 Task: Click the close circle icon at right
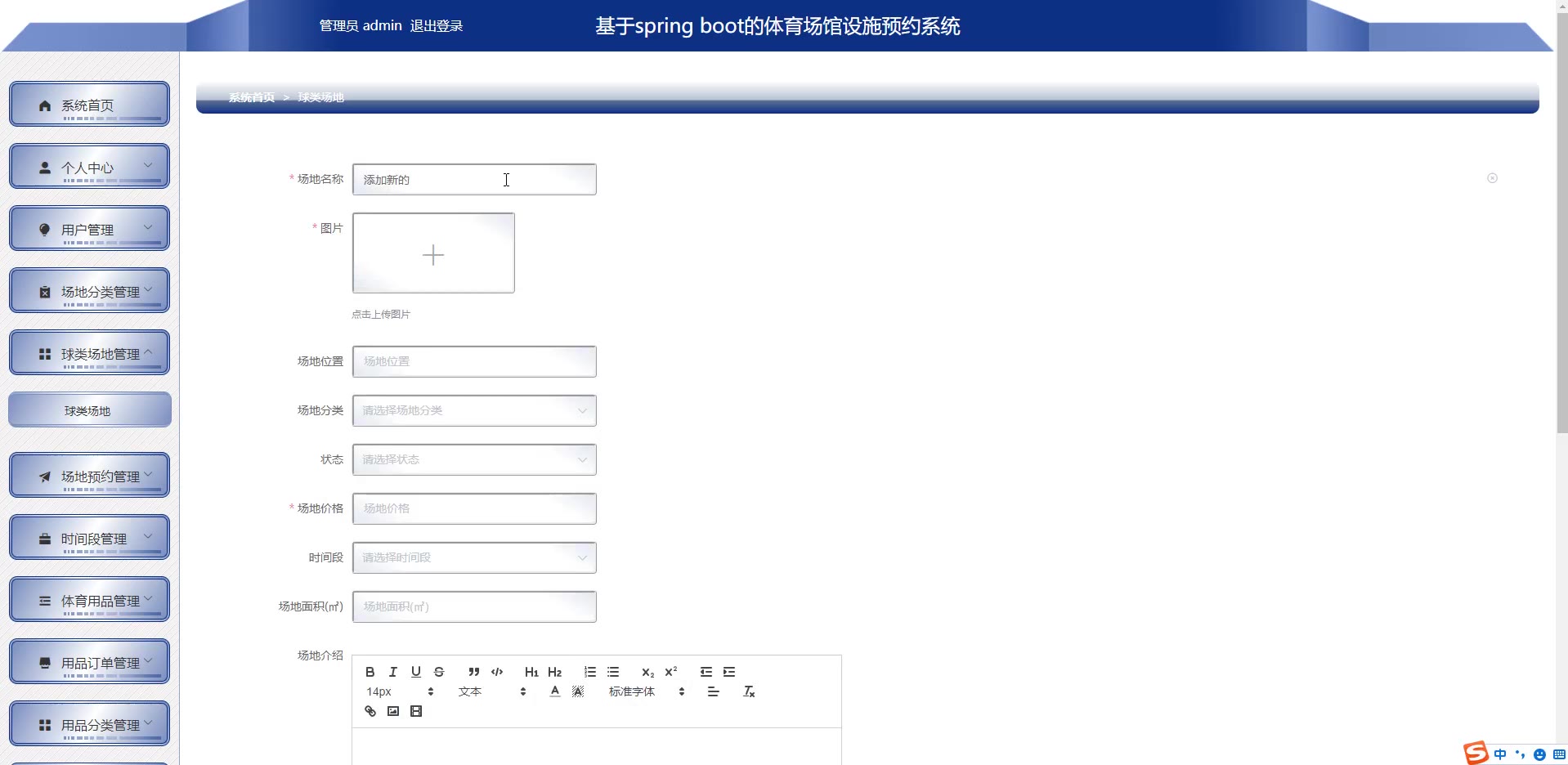click(1492, 178)
